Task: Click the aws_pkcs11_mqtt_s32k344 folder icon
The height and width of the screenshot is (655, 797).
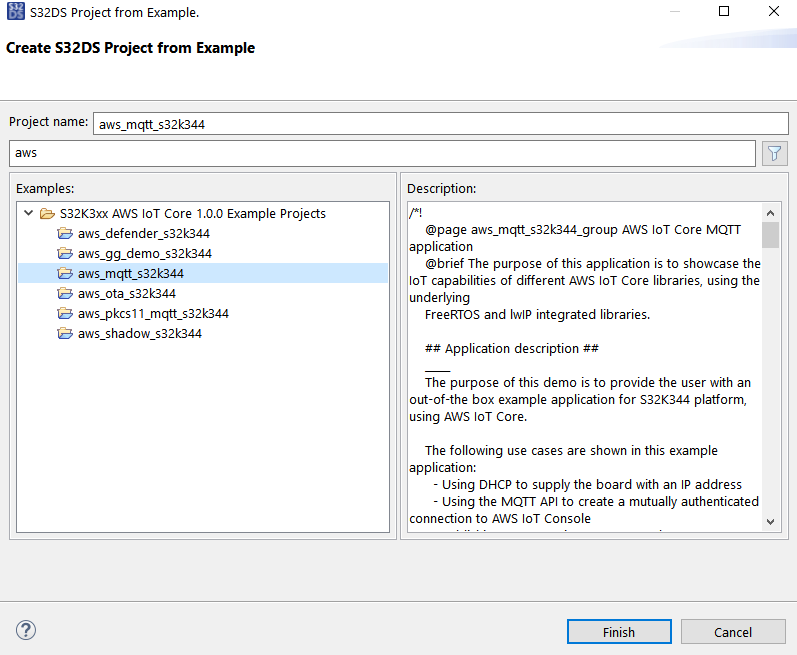Action: pos(66,313)
